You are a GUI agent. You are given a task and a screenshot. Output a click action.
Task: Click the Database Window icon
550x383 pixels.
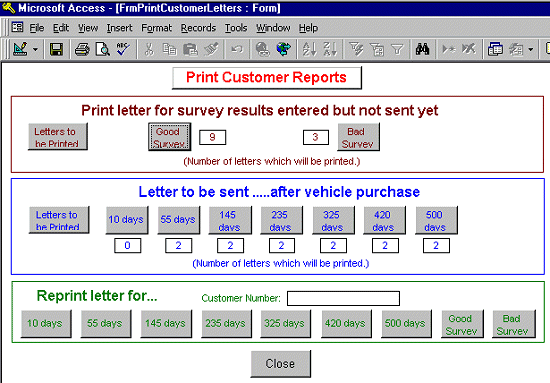(495, 49)
